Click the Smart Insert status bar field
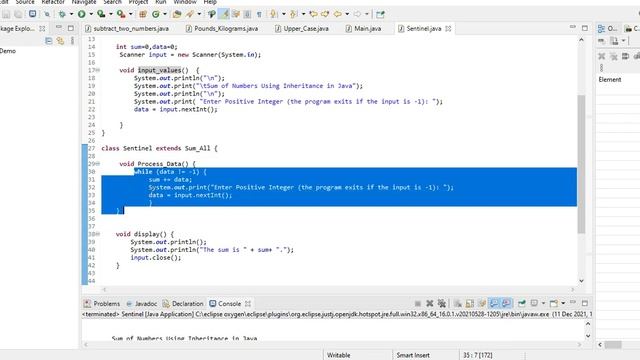 pos(413,355)
